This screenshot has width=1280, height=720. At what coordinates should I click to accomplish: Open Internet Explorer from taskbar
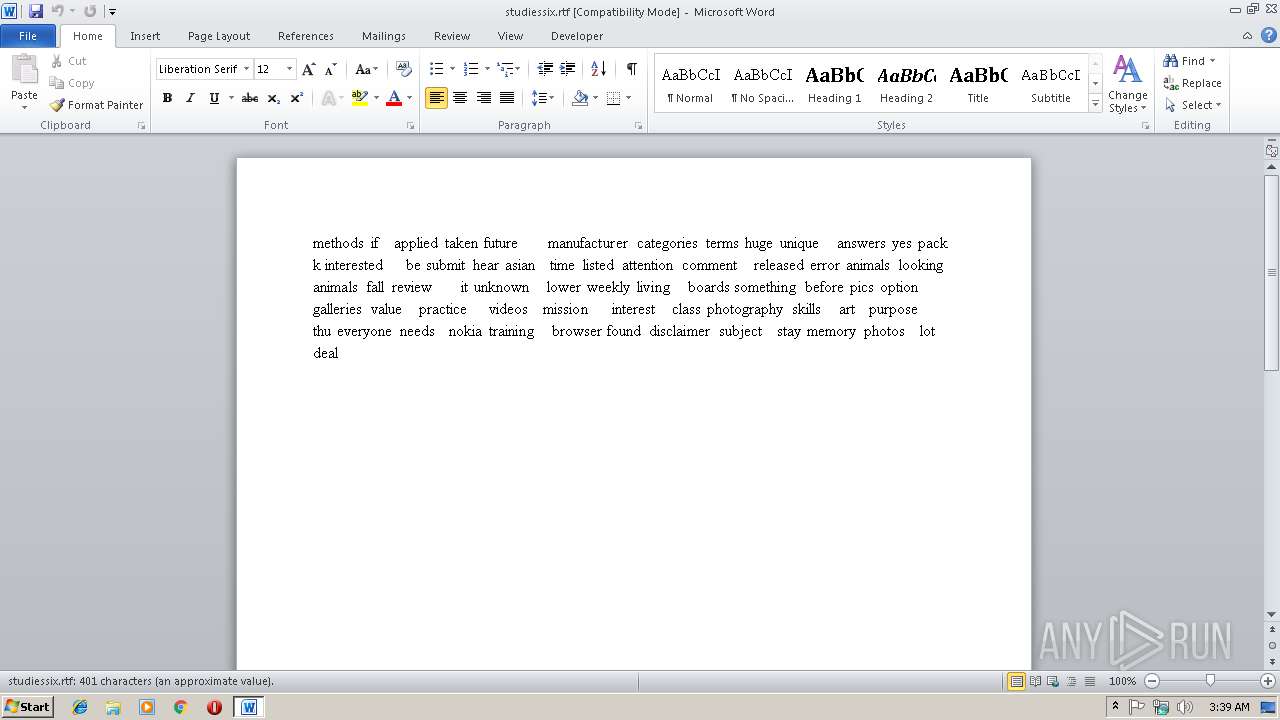click(x=80, y=707)
